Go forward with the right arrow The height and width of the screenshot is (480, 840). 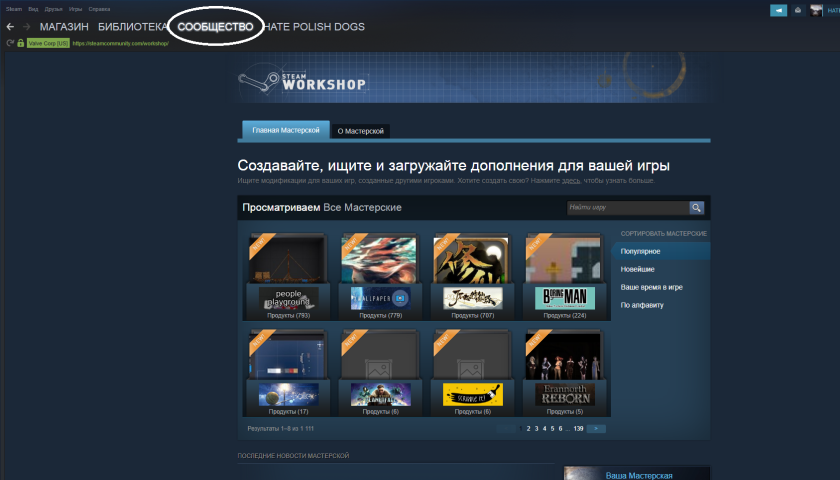(26, 26)
